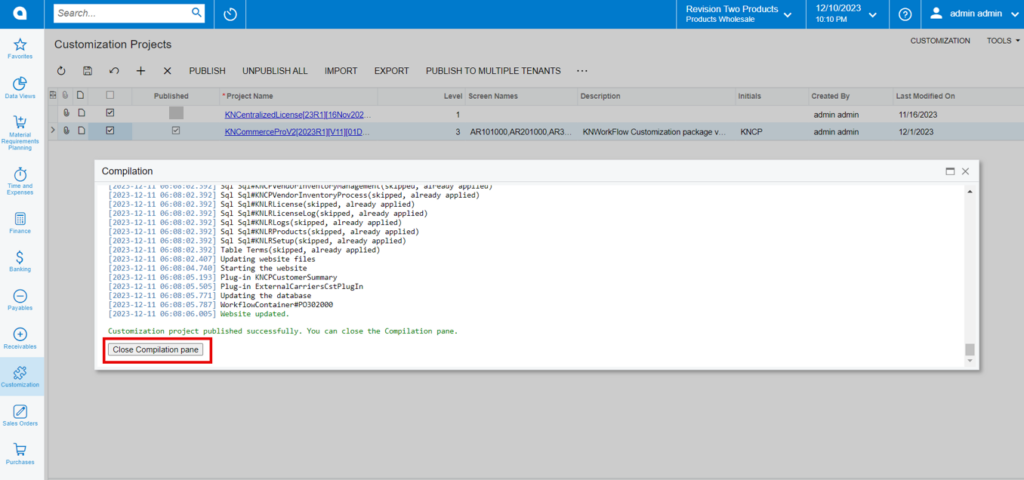Image resolution: width=1024 pixels, height=480 pixels.
Task: Open the Customization workspace
Action: [x=20, y=377]
